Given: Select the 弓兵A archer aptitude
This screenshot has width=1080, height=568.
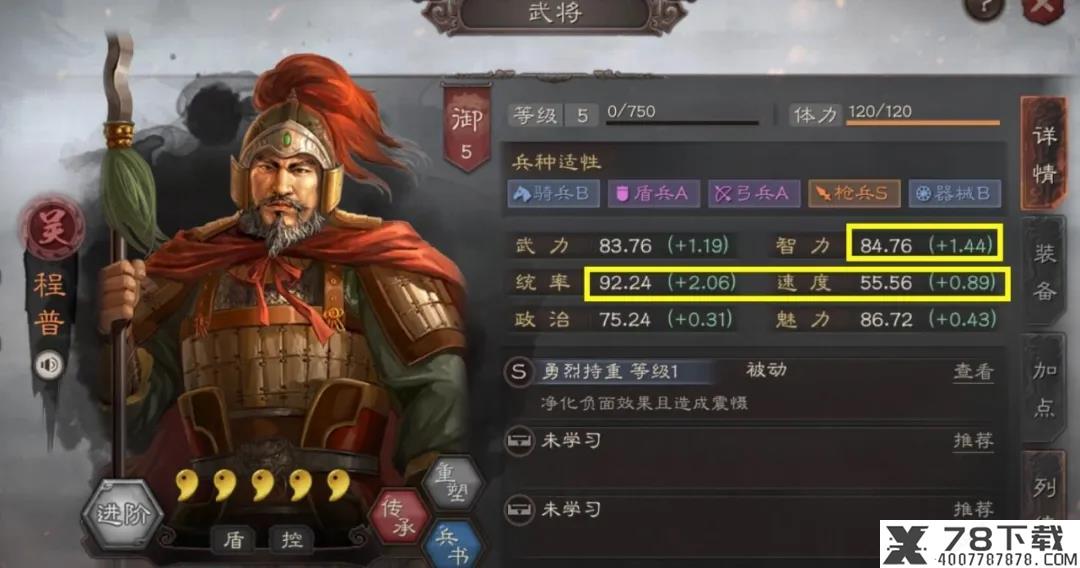Looking at the screenshot, I should coord(754,193).
